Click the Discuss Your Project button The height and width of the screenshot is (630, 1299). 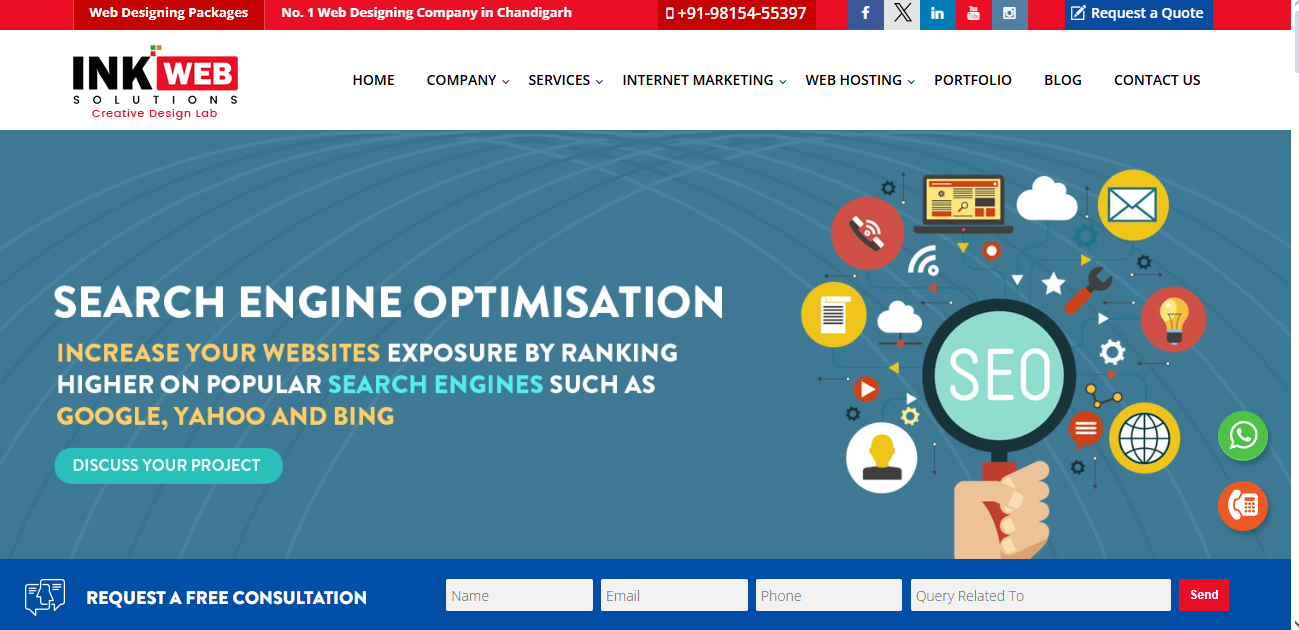(x=168, y=466)
